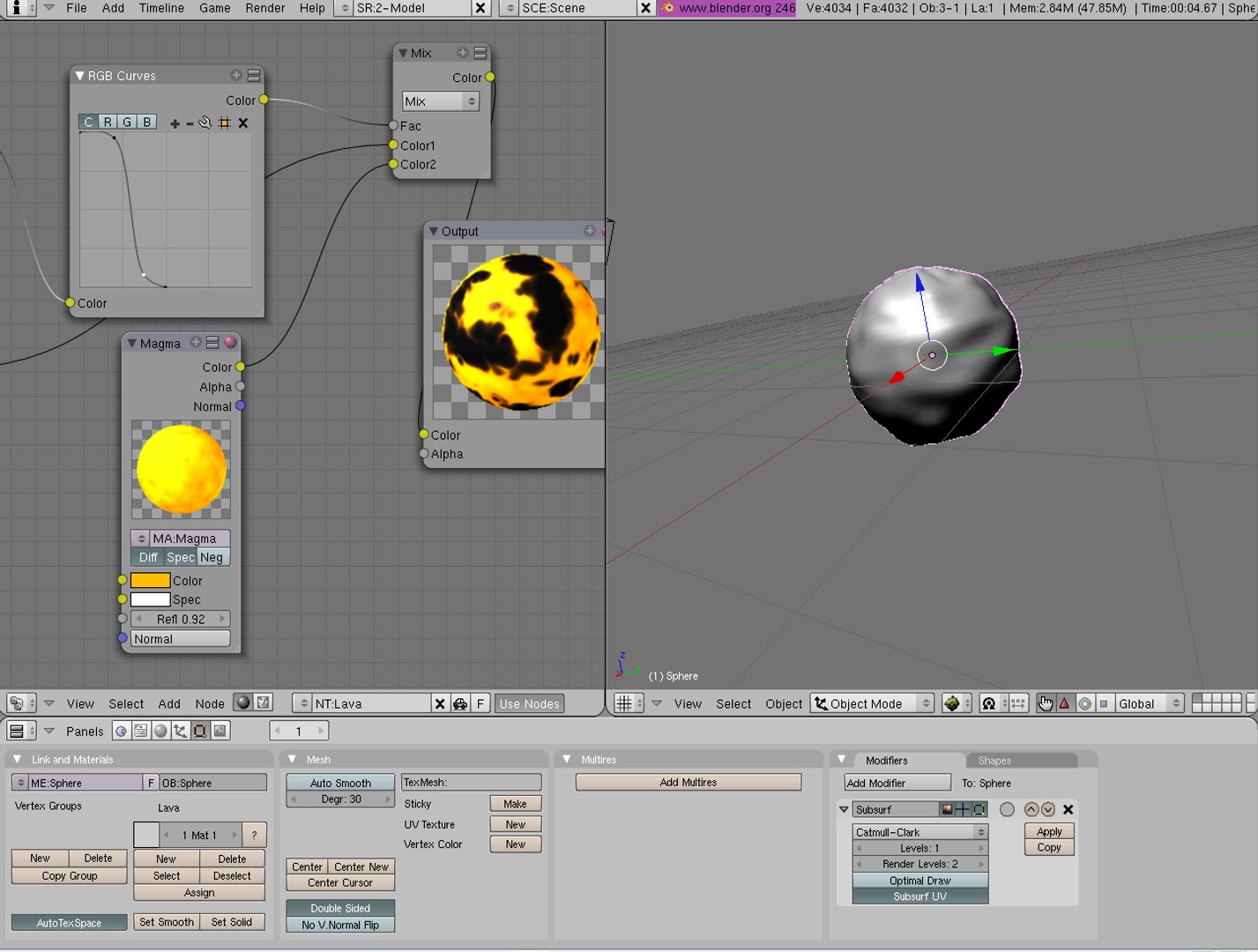
Task: Open the Timeline menu in top bar
Action: (x=161, y=8)
